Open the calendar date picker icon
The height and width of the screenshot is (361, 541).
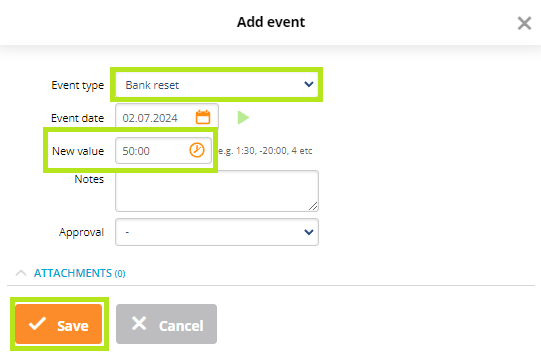203,117
